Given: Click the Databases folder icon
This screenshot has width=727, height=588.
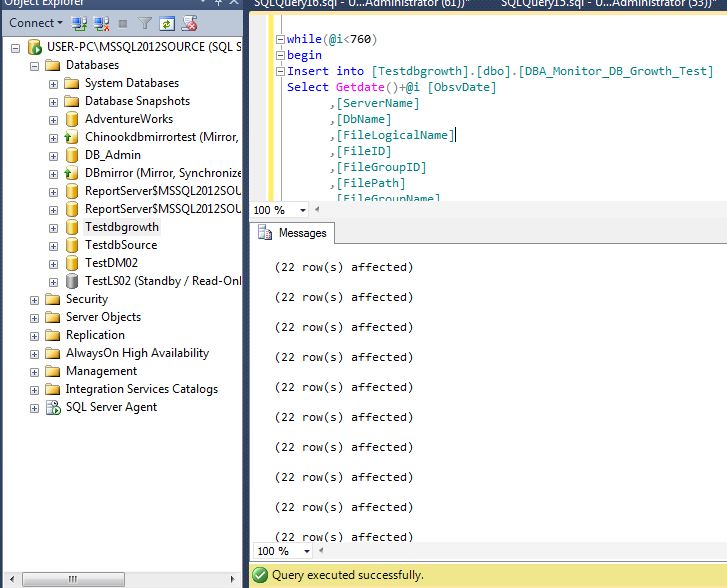Looking at the screenshot, I should tap(53, 65).
